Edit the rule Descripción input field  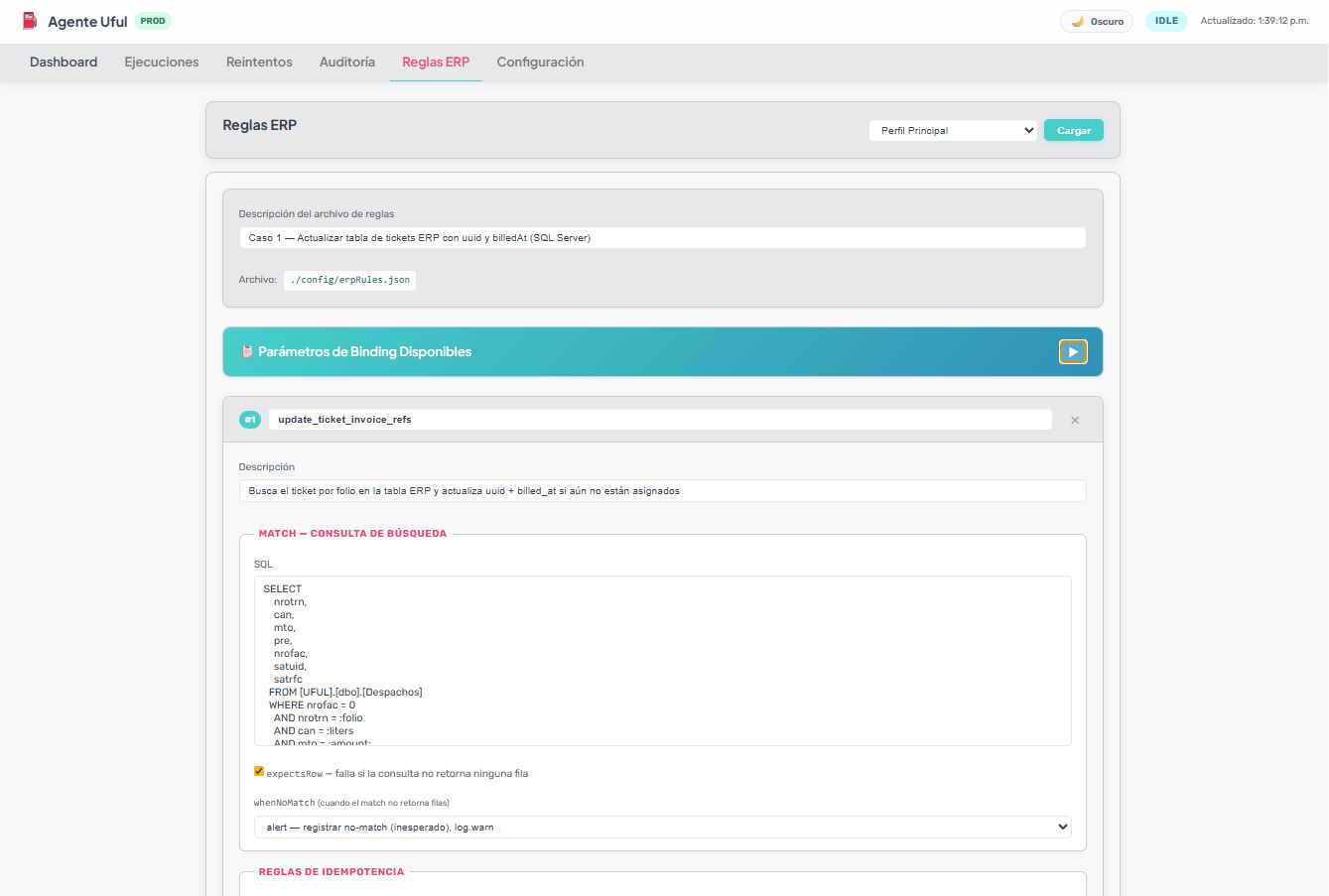(663, 491)
